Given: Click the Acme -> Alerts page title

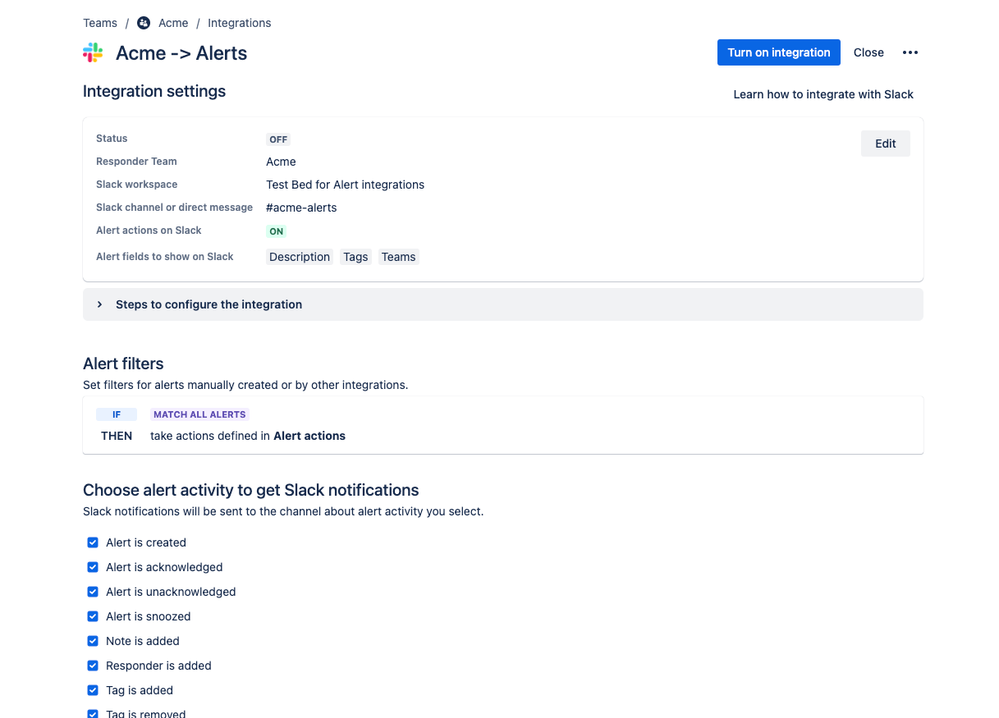Looking at the screenshot, I should pyautogui.click(x=181, y=53).
